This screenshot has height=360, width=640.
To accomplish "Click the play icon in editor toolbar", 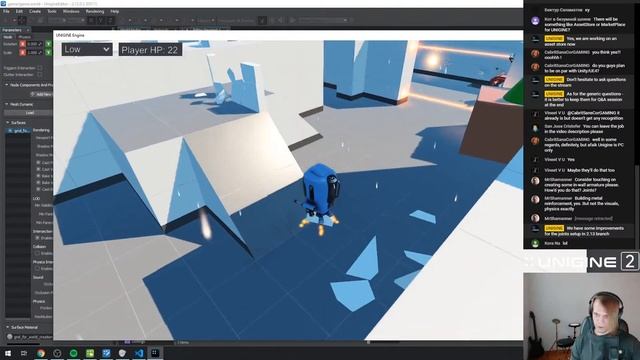I will coord(293,20).
